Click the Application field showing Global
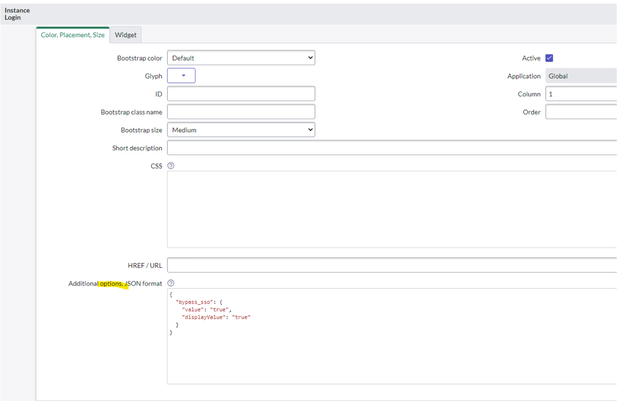This screenshot has height=406, width=621. (x=580, y=76)
